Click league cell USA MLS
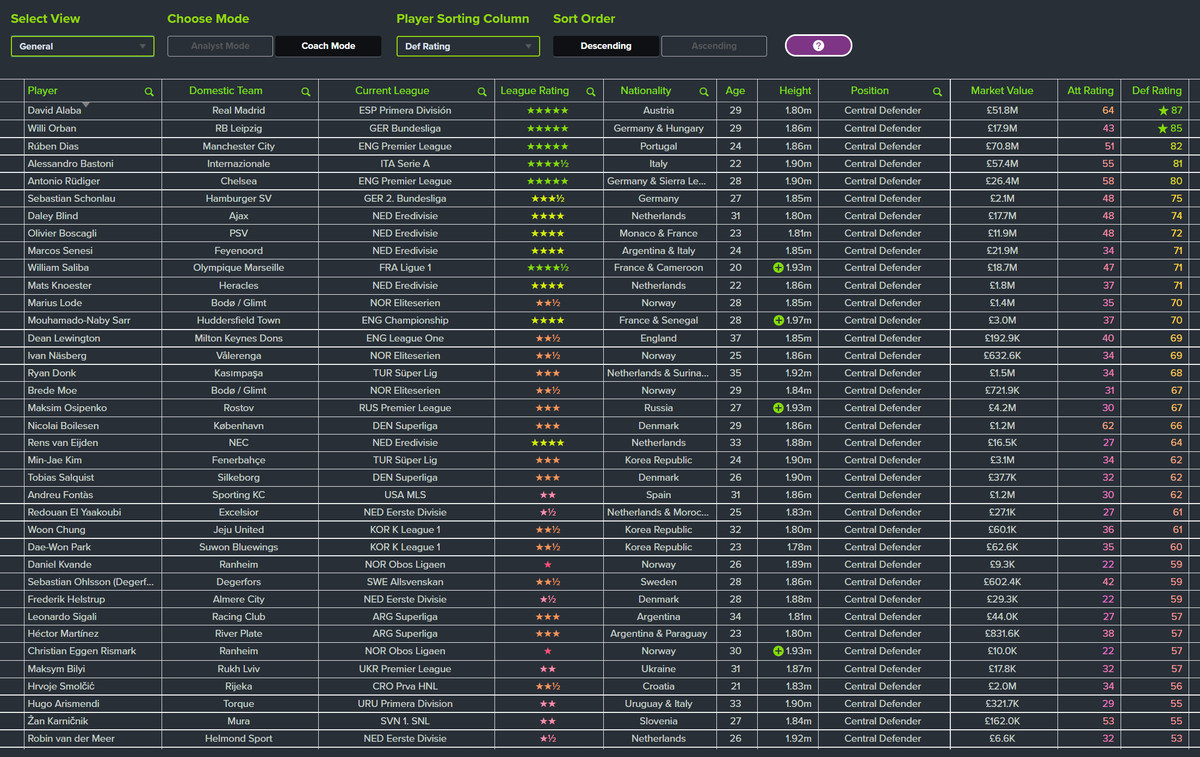 [406, 495]
